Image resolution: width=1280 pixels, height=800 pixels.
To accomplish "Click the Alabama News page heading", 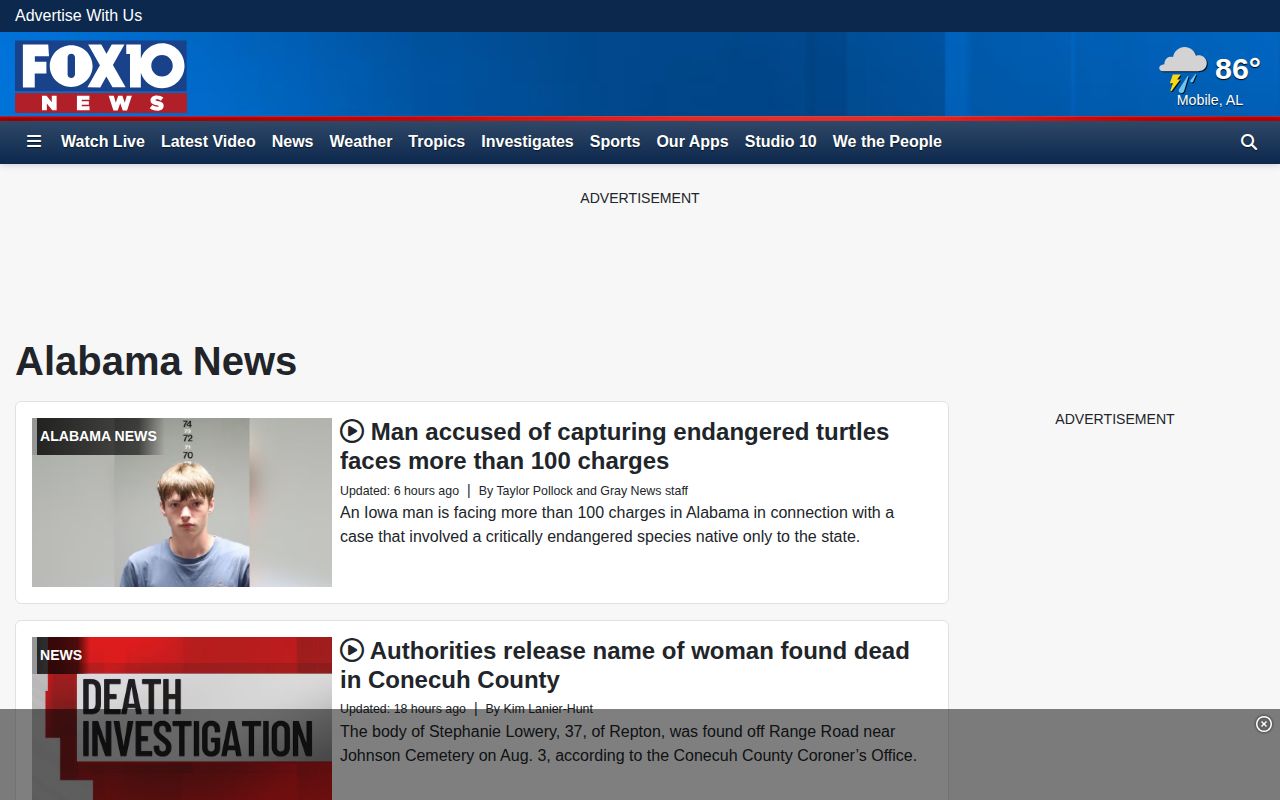I will [156, 361].
